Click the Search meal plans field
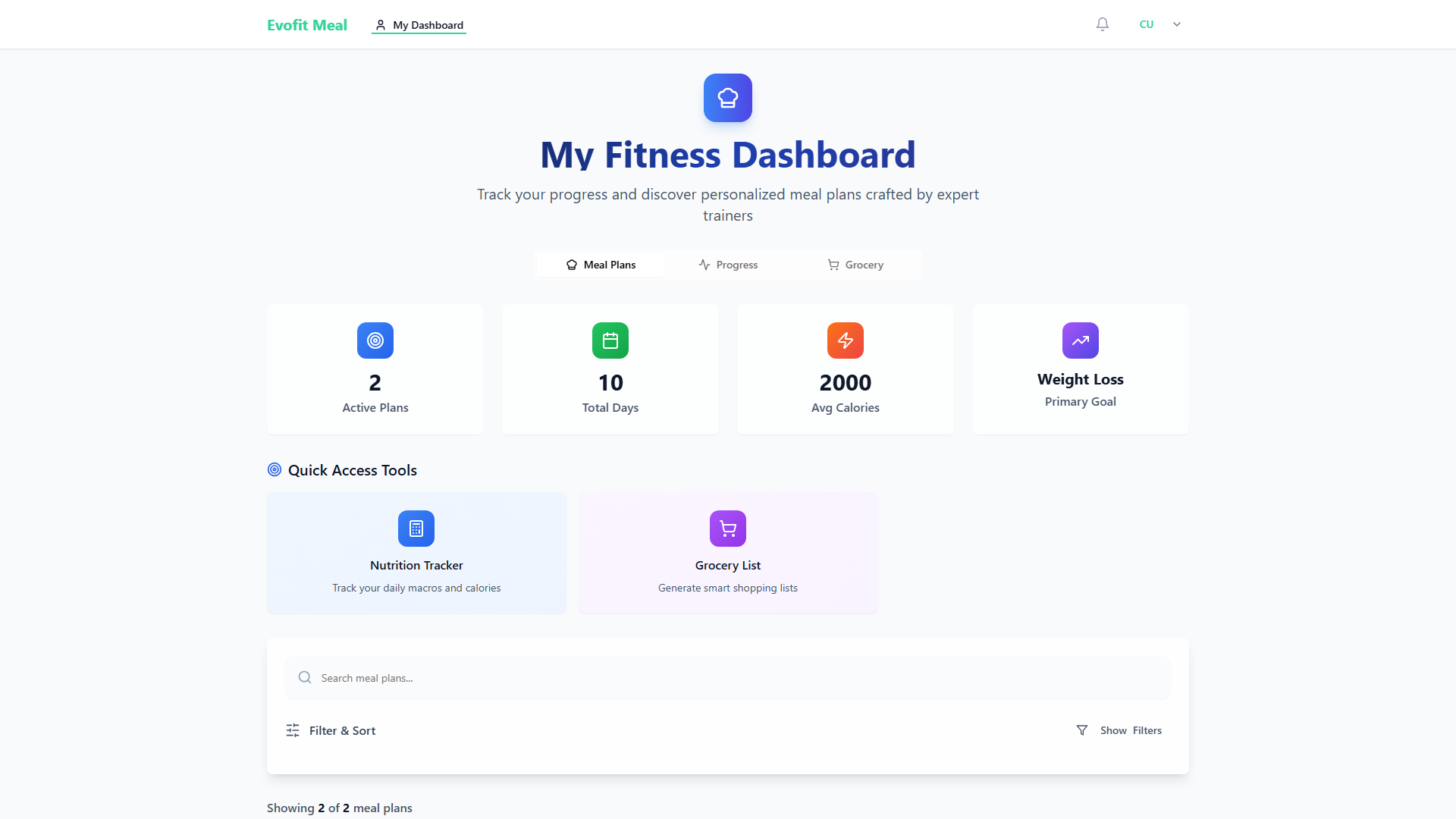The image size is (1456, 819). [728, 678]
